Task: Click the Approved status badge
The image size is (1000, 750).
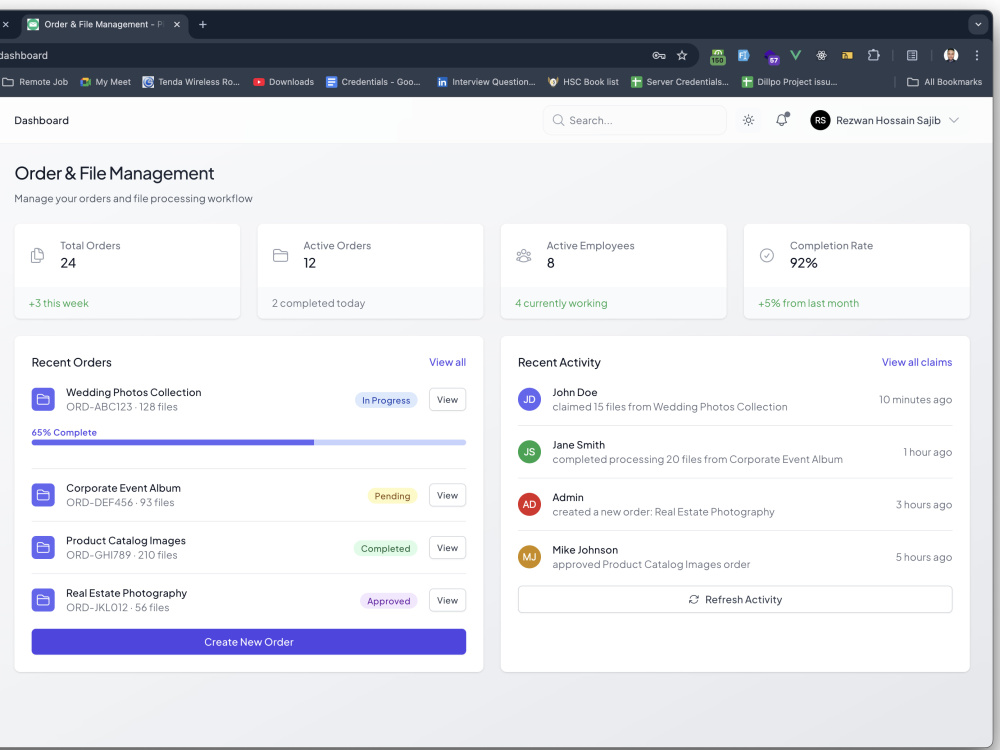Action: click(x=388, y=601)
